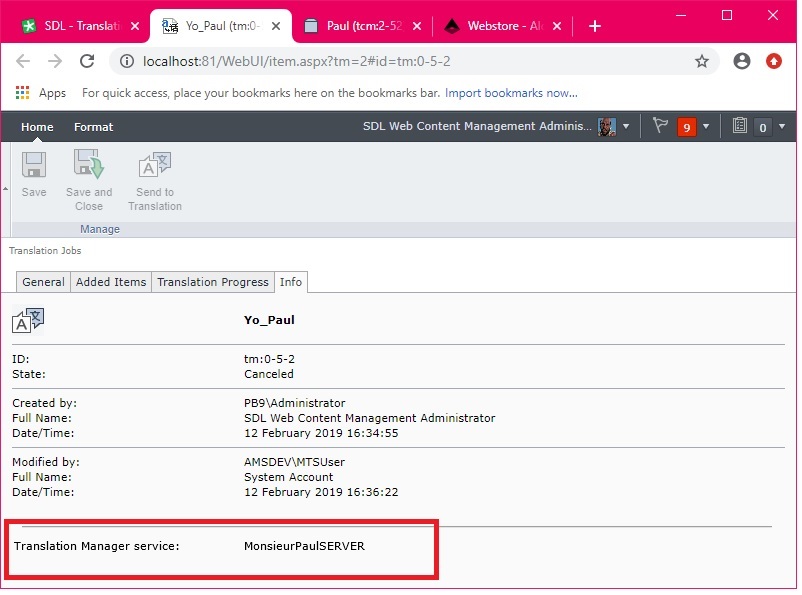This screenshot has height=595, width=802.
Task: Bookmark this page with the star
Action: [x=702, y=61]
